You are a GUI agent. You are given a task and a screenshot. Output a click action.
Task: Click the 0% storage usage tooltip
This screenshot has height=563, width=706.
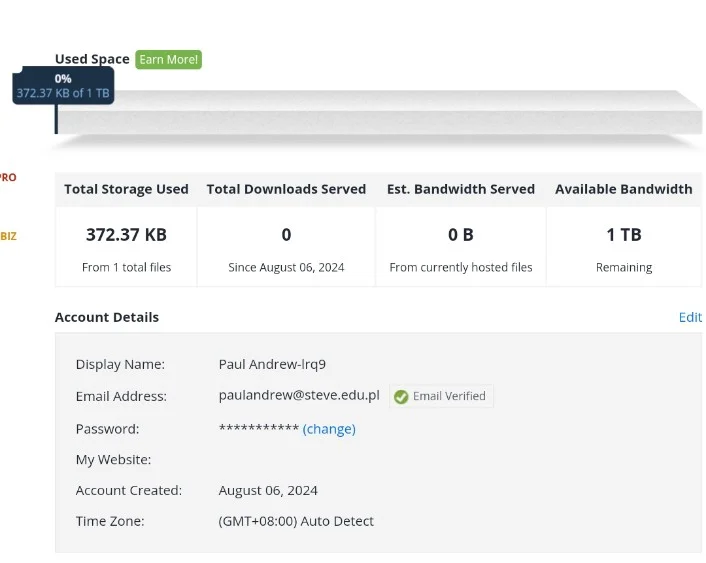coord(63,86)
